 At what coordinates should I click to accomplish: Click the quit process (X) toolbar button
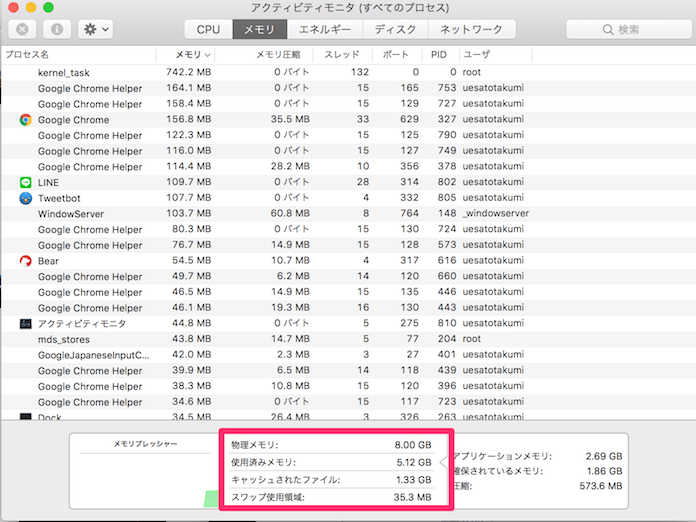[22, 30]
